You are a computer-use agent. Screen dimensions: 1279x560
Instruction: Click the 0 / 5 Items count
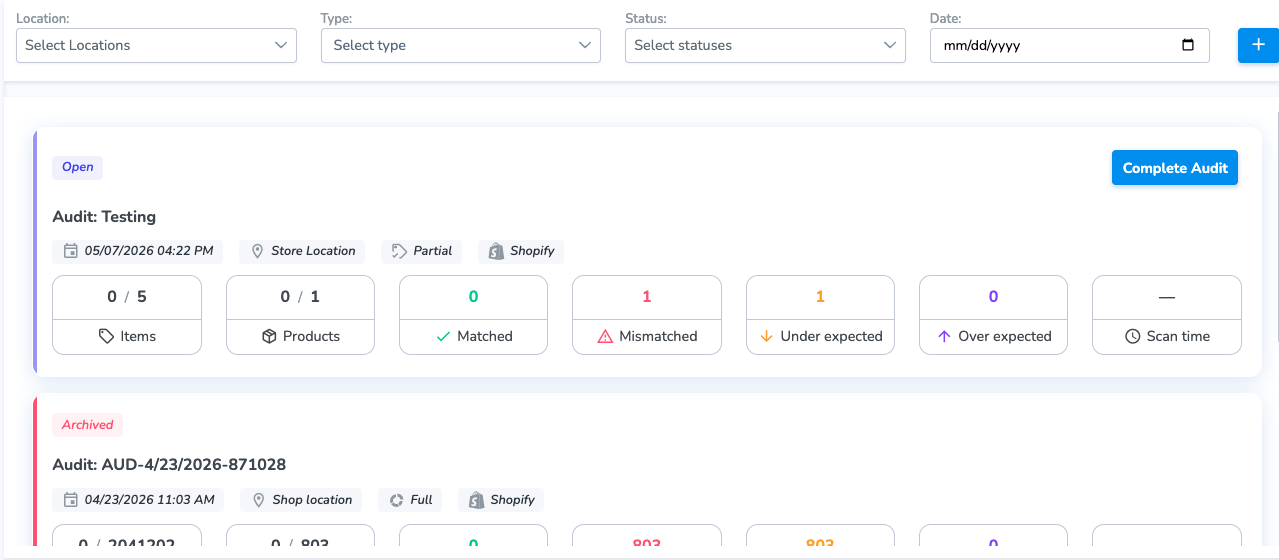pyautogui.click(x=127, y=297)
